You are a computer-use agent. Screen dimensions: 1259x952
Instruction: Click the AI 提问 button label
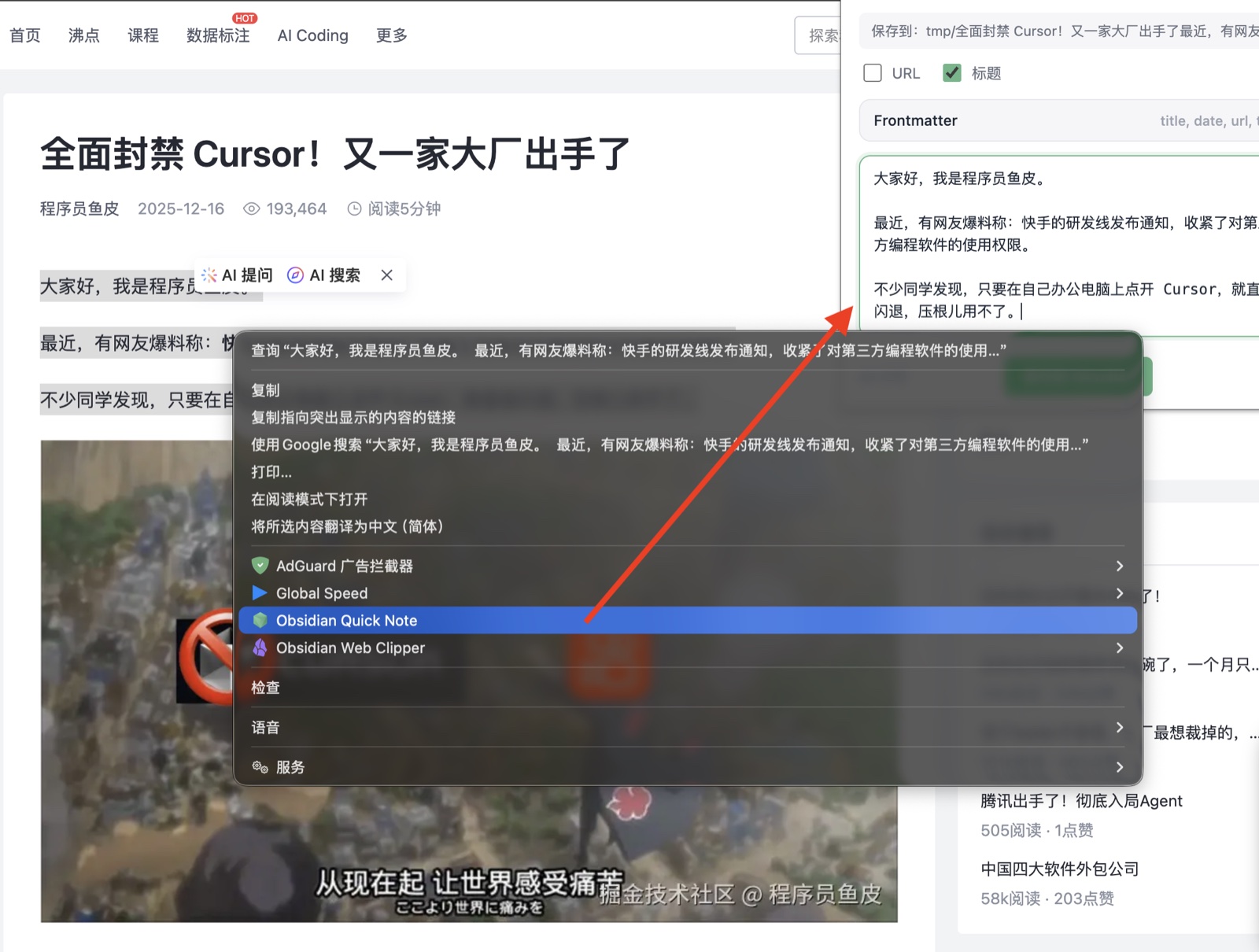247,275
